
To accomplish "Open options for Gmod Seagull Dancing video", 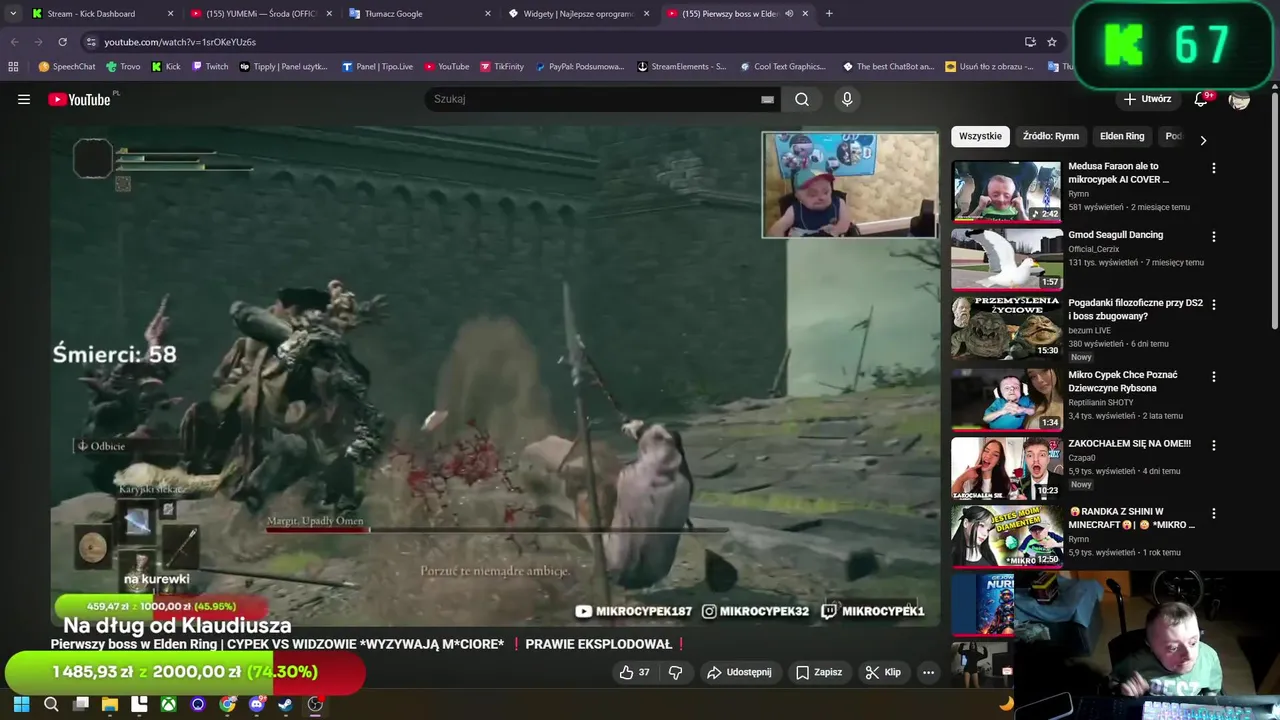I will click(1214, 237).
